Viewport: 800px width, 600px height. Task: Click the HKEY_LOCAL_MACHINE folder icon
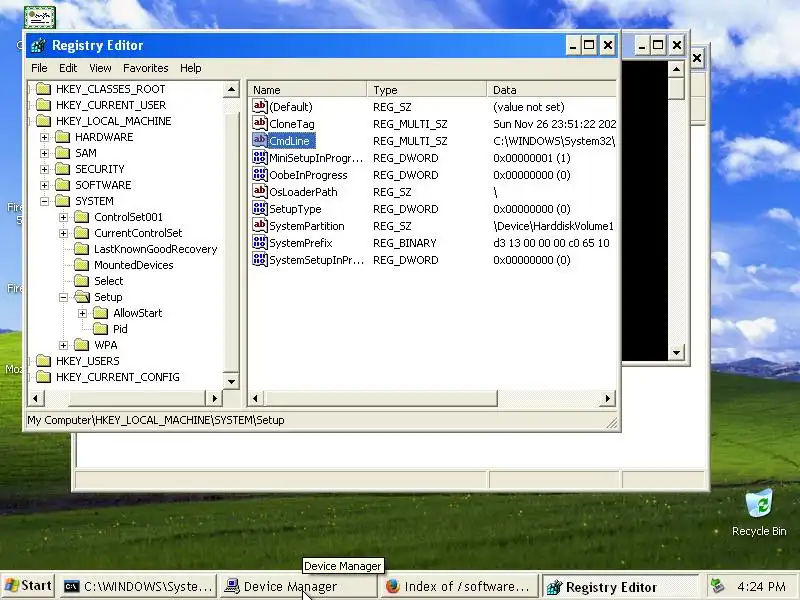click(x=44, y=121)
